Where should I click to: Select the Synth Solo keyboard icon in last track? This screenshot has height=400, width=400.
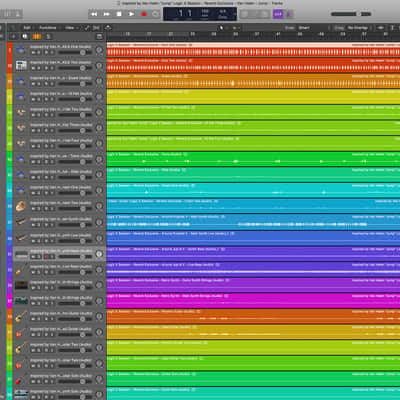click(21, 394)
